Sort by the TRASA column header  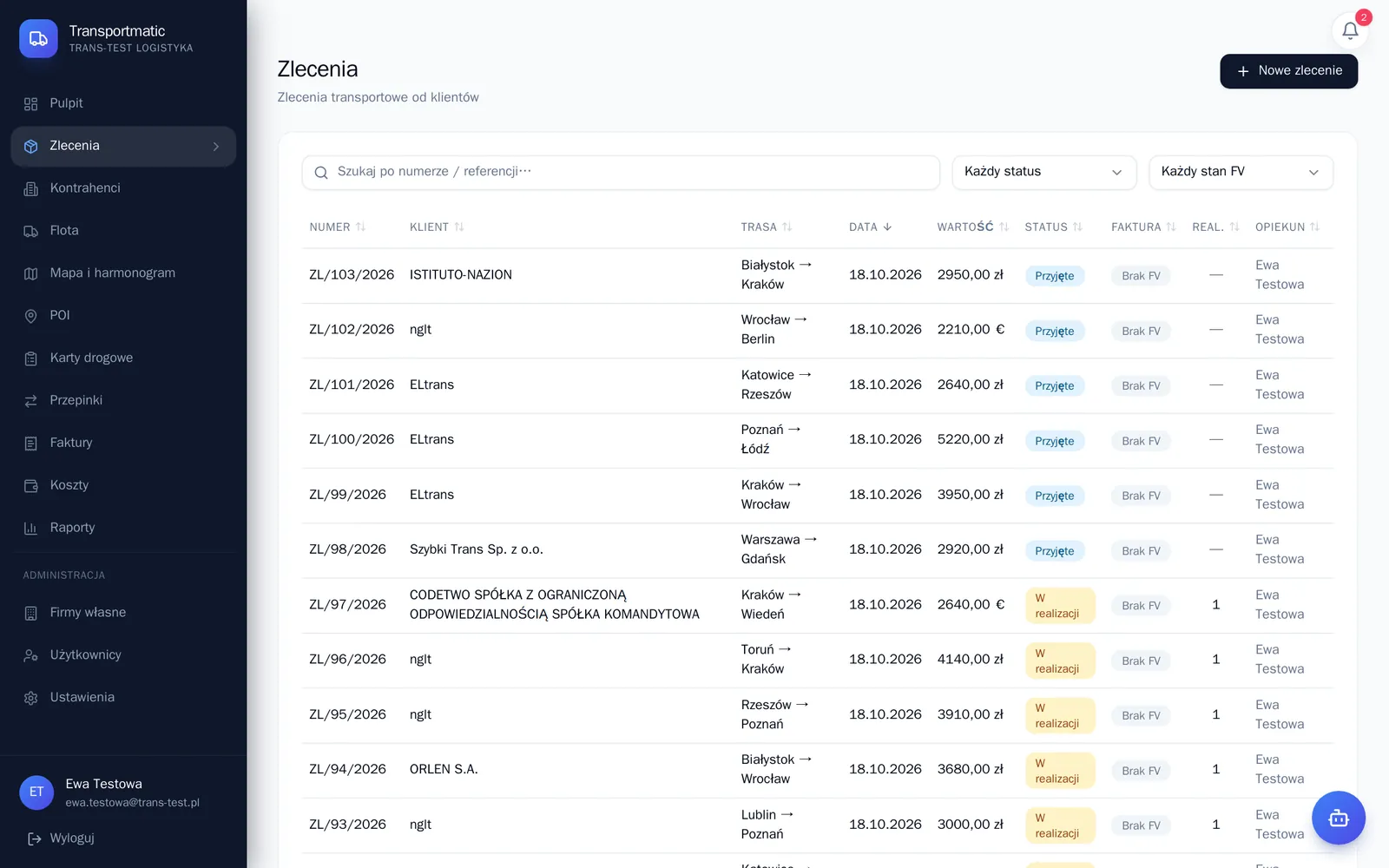(767, 227)
